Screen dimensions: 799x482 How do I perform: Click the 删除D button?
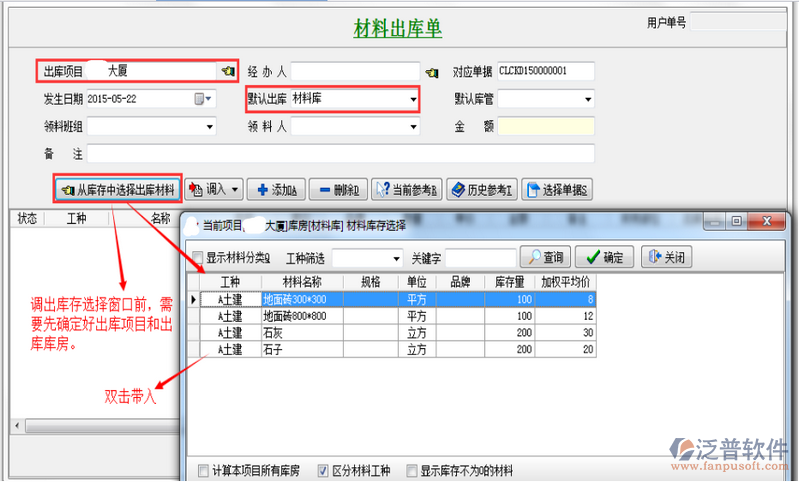coord(338,190)
